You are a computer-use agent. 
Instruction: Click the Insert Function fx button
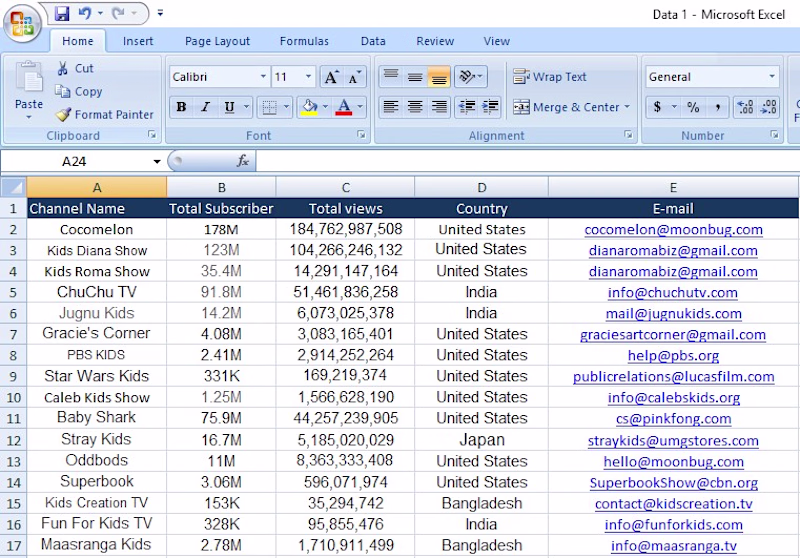(242, 161)
